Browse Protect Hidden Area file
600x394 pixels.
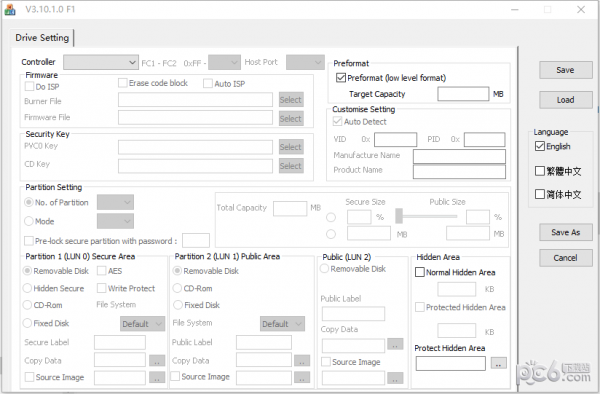(x=499, y=363)
